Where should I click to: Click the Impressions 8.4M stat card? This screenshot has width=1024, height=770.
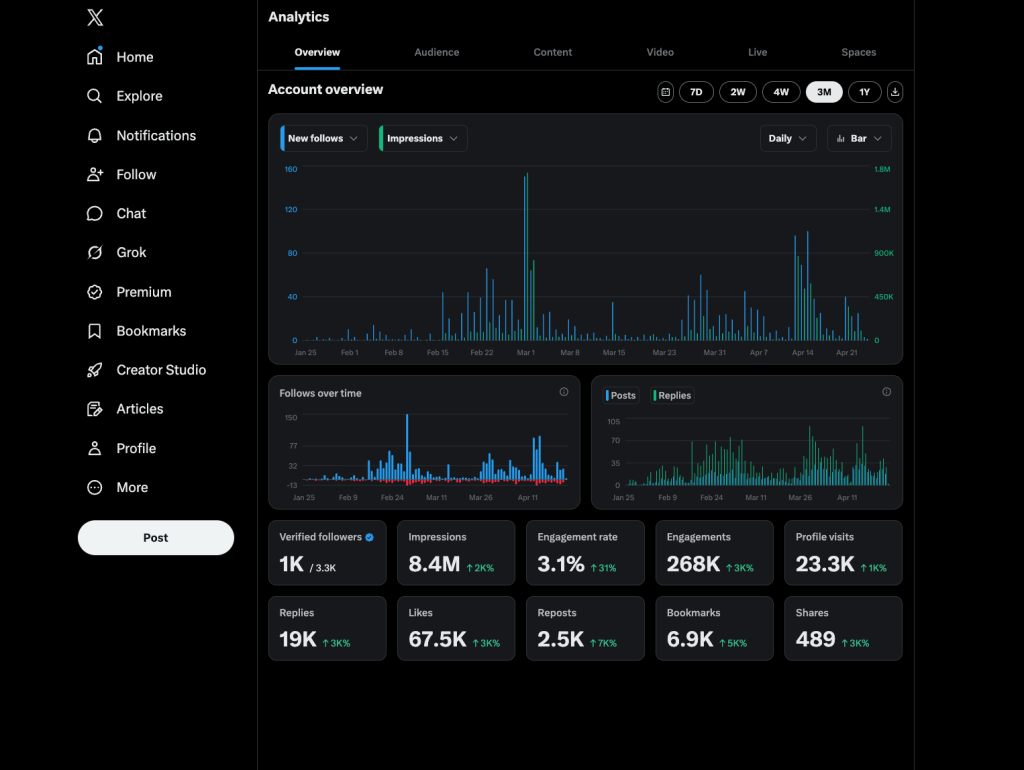[456, 553]
